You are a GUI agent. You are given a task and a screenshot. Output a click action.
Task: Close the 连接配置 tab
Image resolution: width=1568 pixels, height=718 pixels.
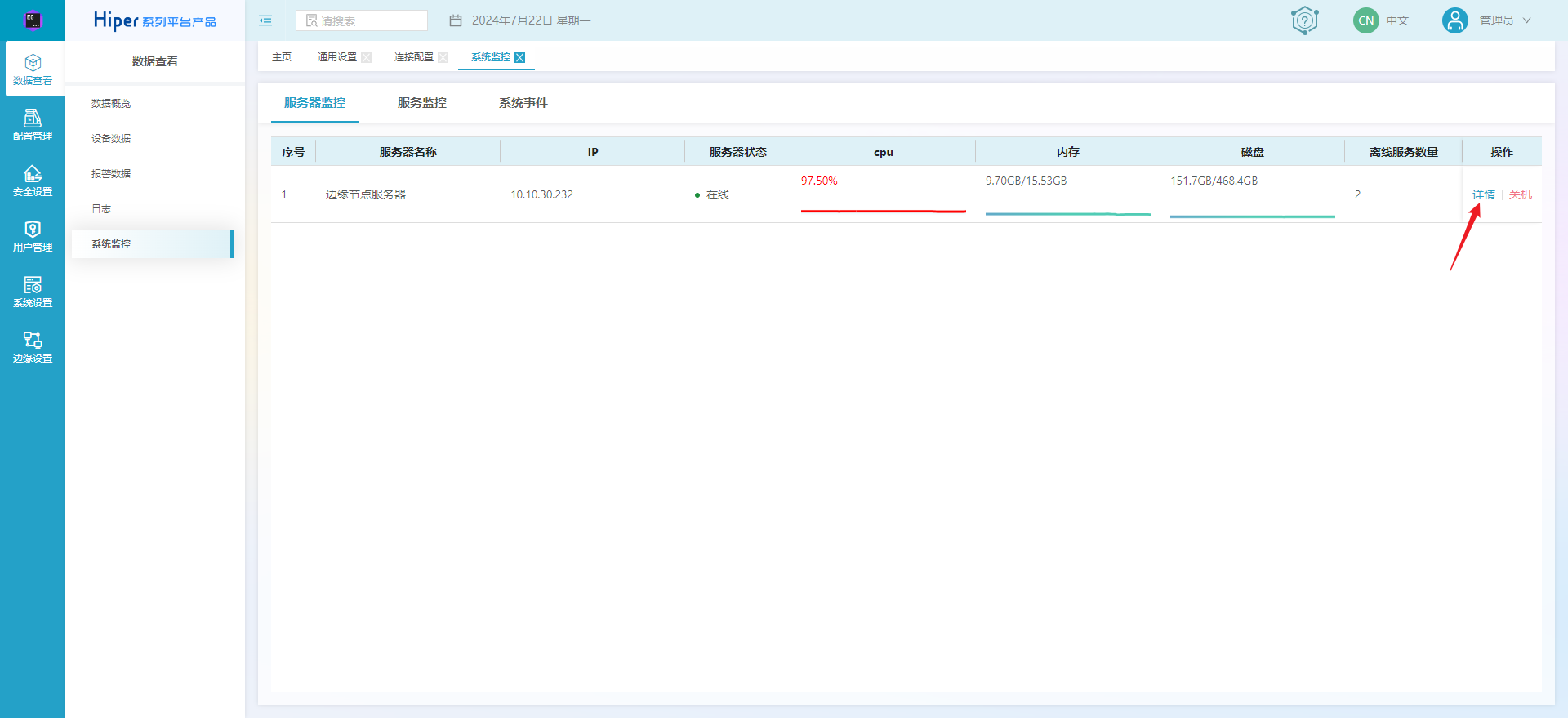[x=443, y=57]
